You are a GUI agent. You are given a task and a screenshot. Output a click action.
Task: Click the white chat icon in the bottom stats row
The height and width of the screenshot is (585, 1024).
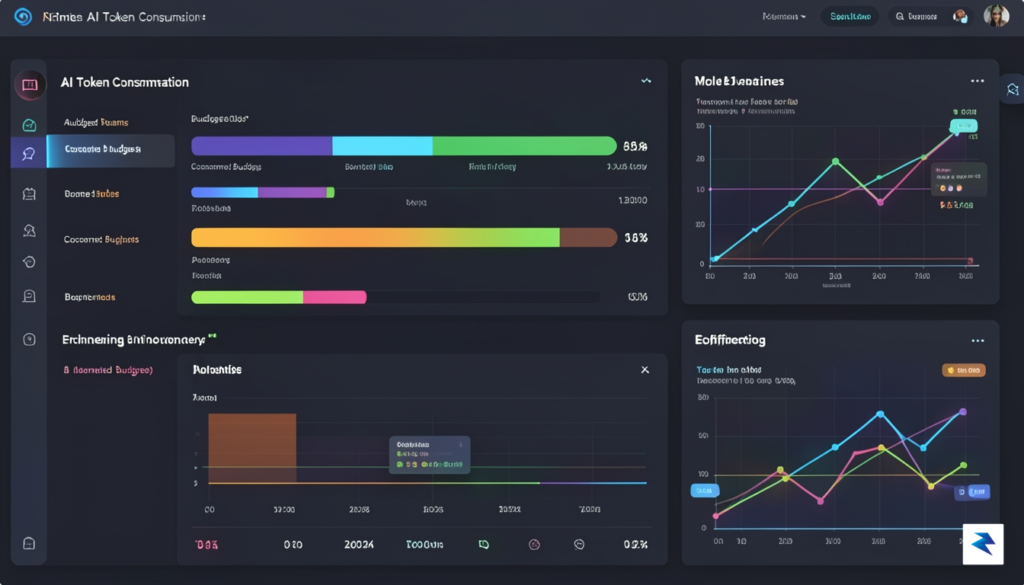pyautogui.click(x=579, y=544)
